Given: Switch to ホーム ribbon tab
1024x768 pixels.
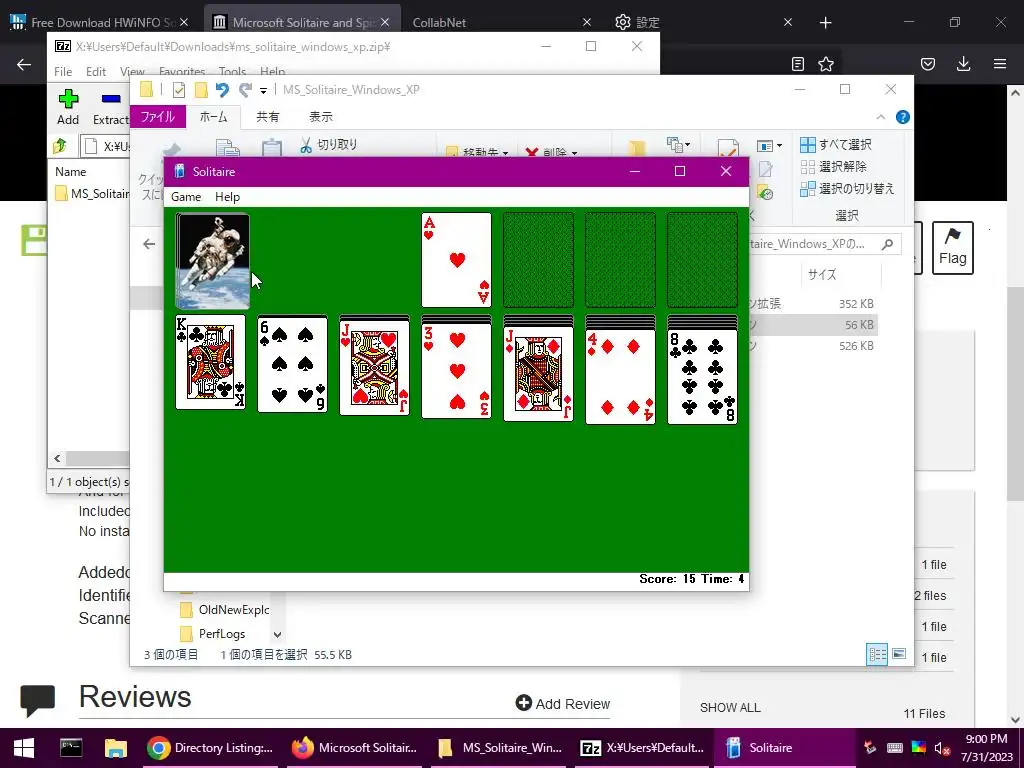Looking at the screenshot, I should 214,117.
